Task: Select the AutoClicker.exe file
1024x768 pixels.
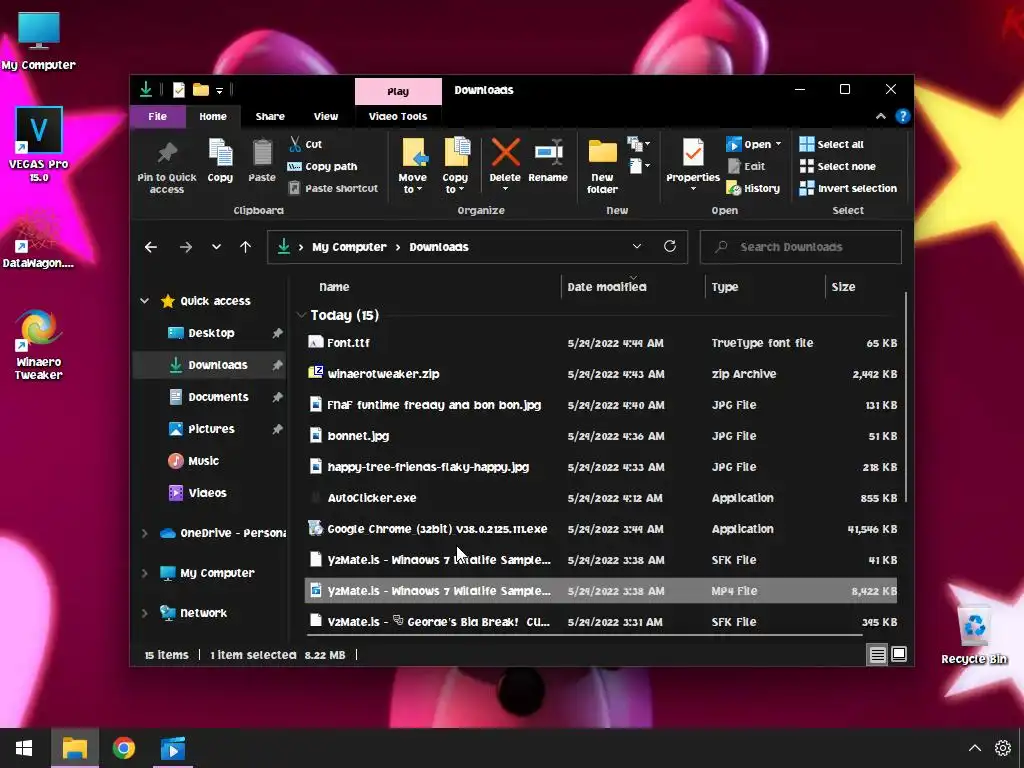Action: point(601,498)
